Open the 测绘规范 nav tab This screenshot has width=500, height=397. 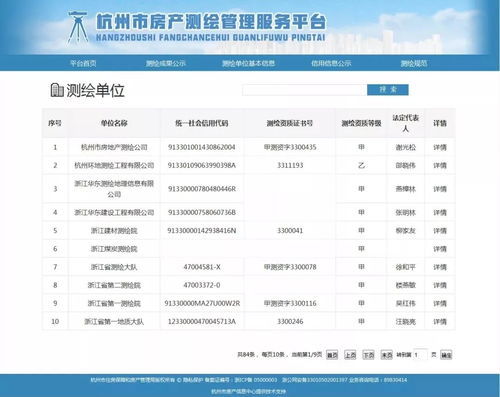[414, 63]
